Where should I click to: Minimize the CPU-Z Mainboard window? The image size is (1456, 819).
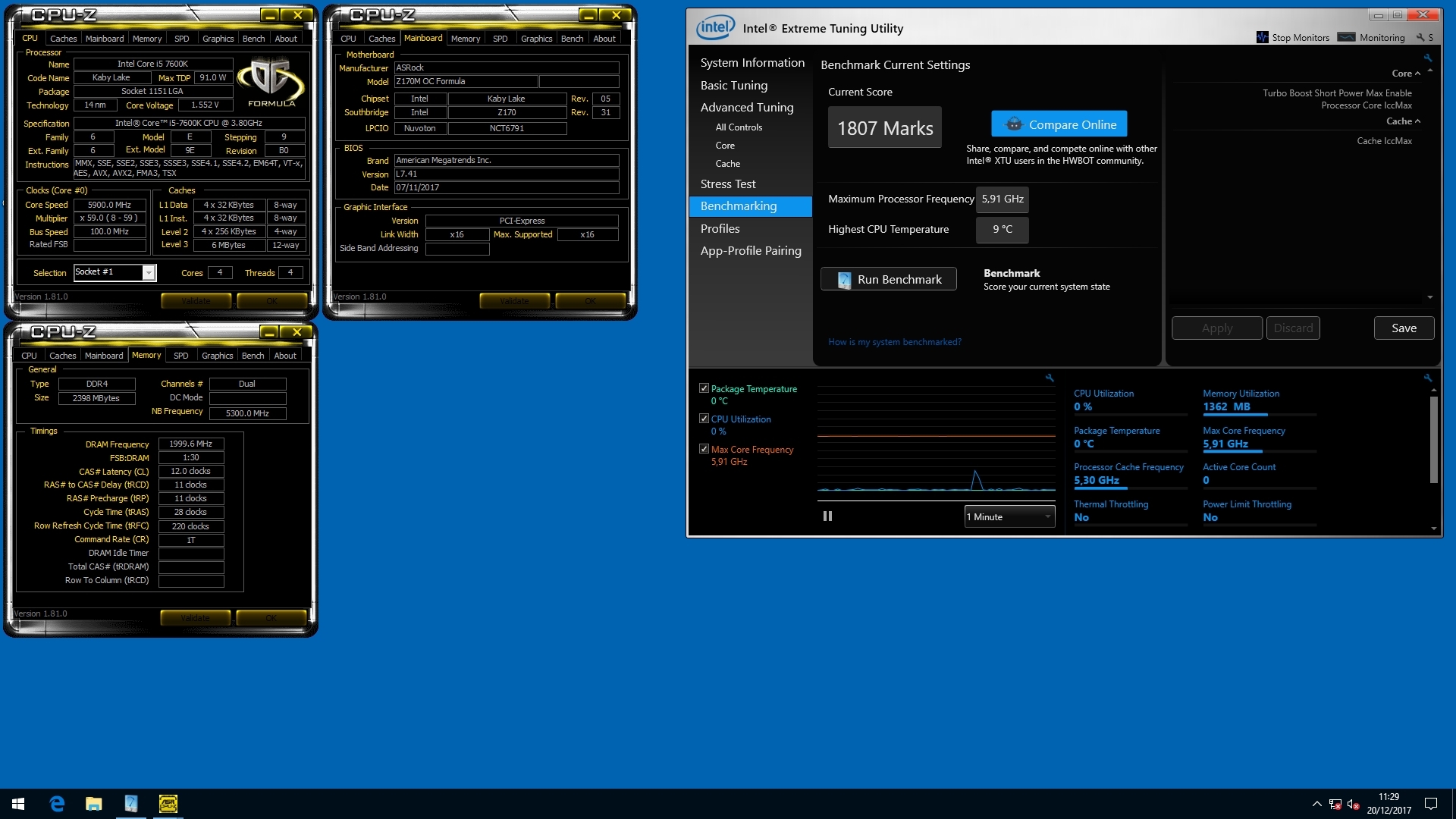(588, 15)
